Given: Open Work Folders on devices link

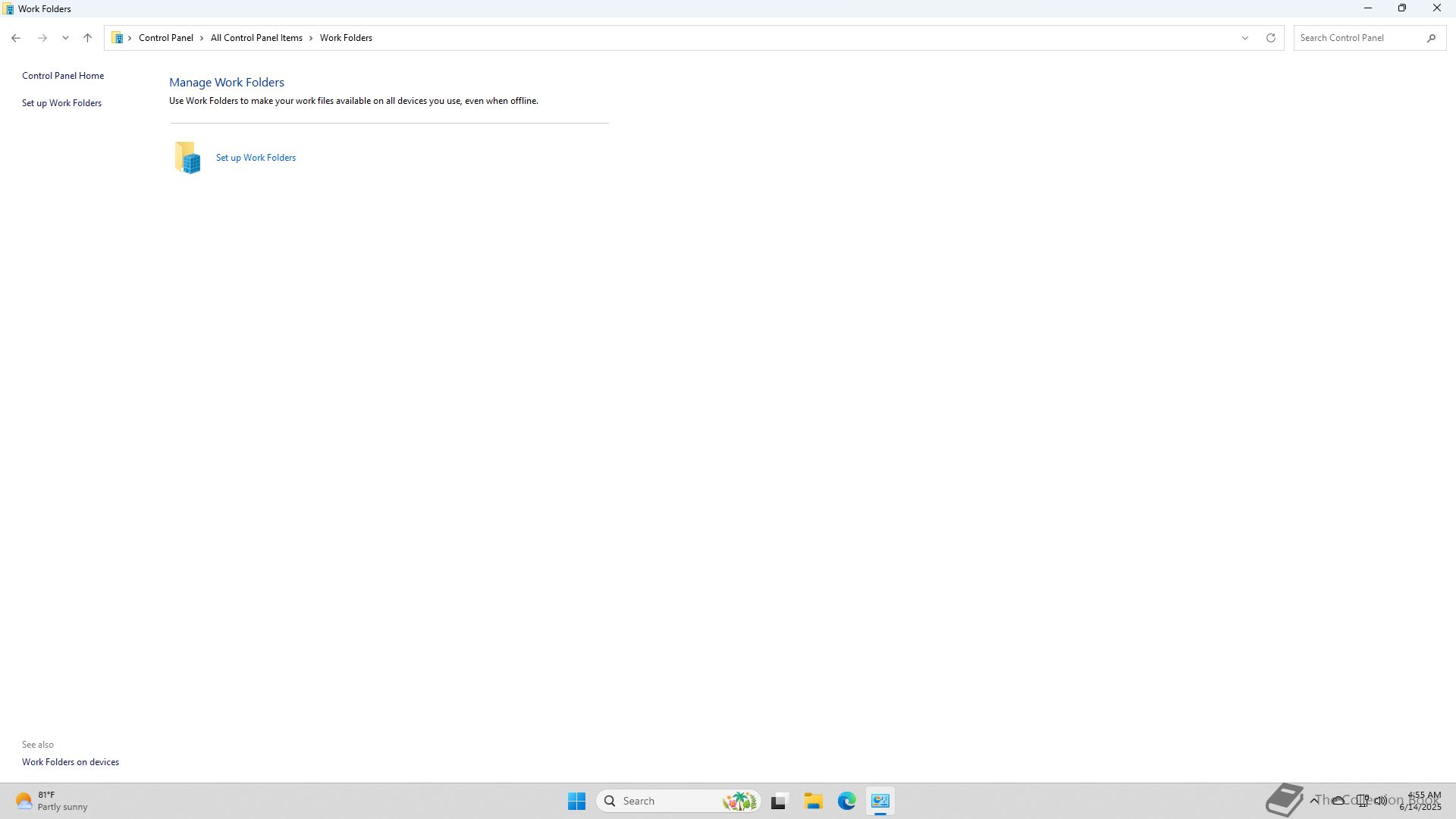Looking at the screenshot, I should pyautogui.click(x=71, y=762).
